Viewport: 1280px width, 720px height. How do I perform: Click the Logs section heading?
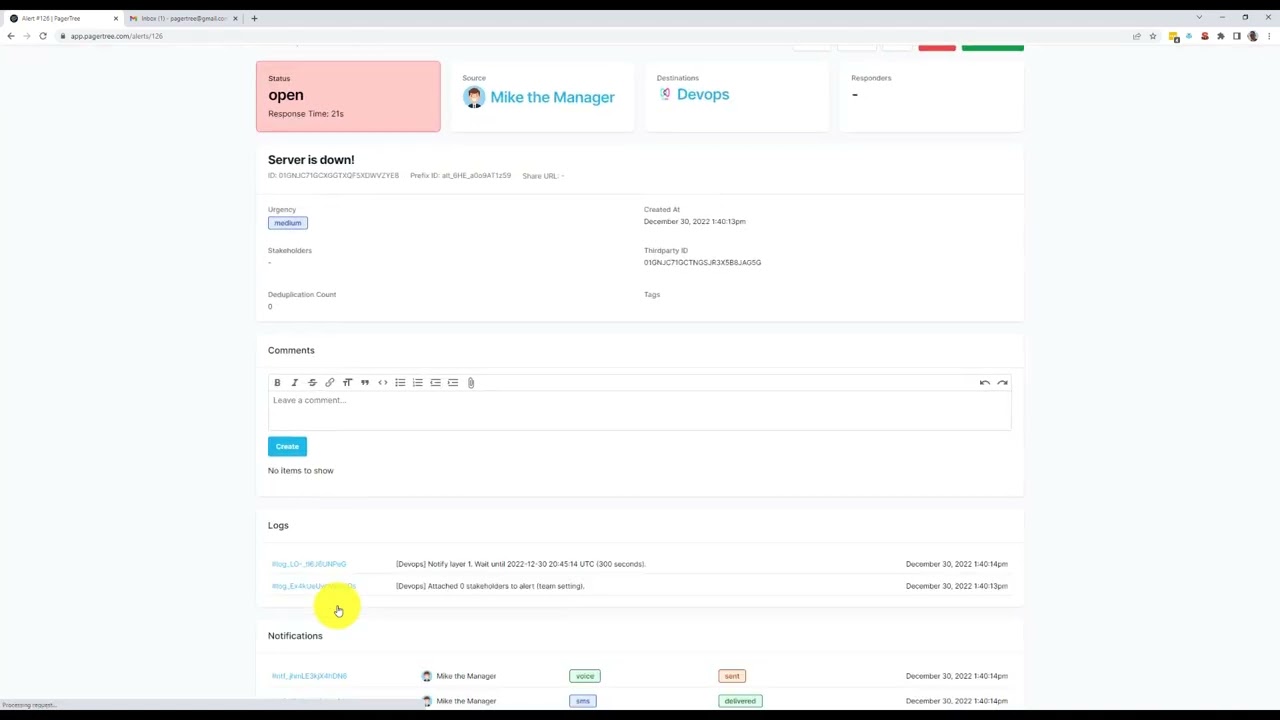point(278,526)
